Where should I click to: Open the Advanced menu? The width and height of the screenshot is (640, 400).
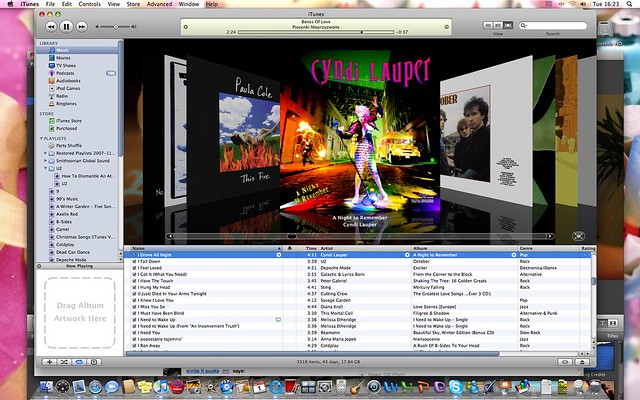(159, 4)
